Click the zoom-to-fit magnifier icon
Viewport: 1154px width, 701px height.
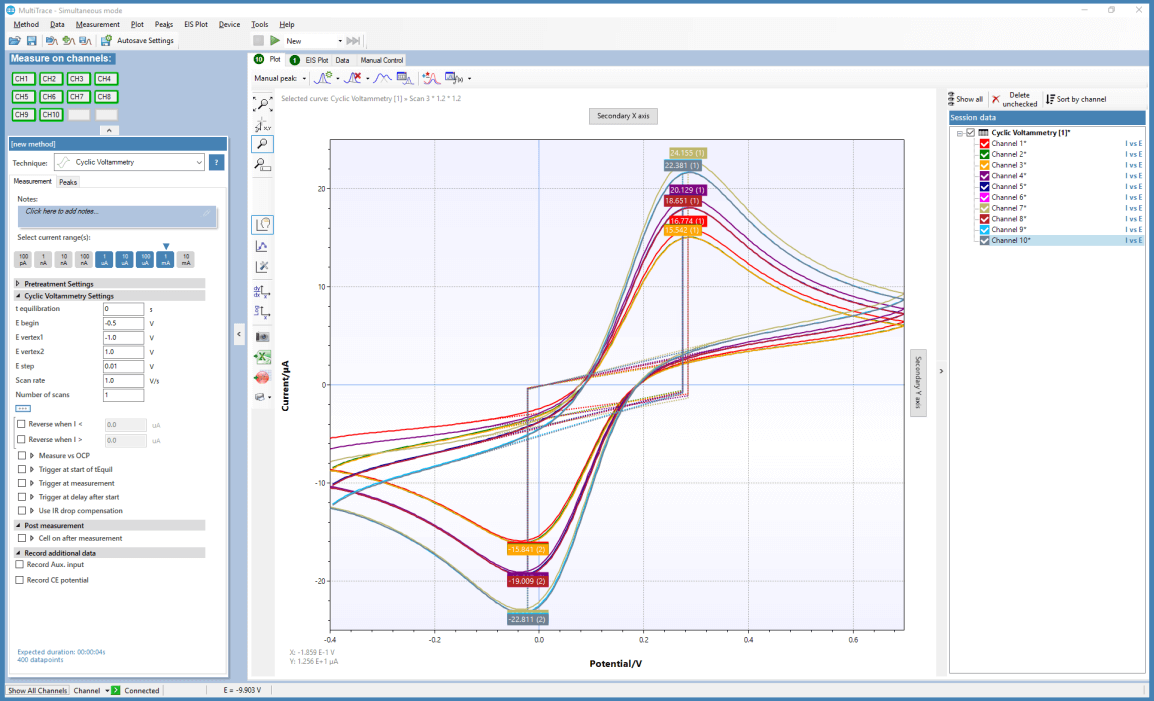(x=262, y=105)
